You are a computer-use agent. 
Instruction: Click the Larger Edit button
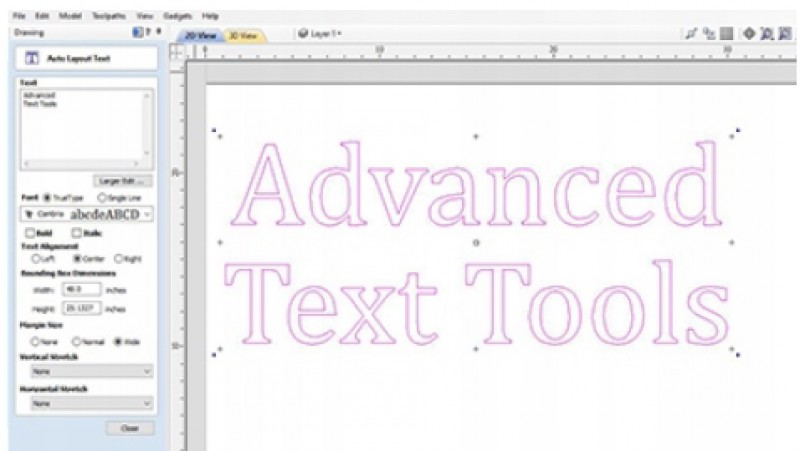point(123,181)
